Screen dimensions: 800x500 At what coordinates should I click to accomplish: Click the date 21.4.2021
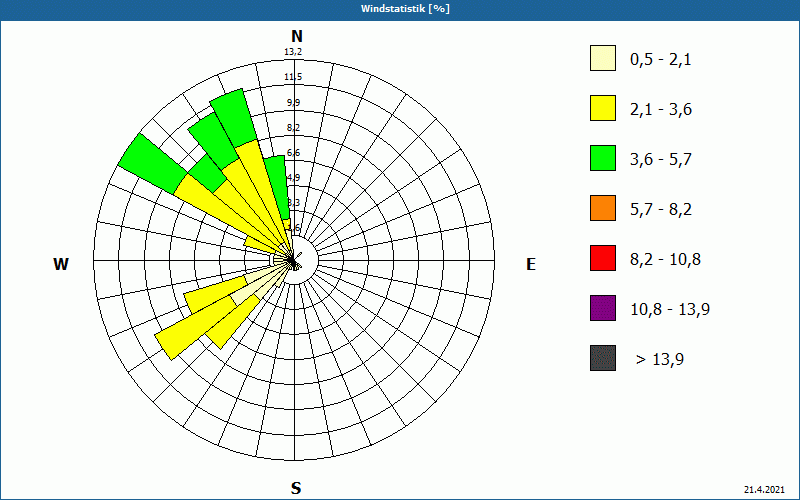pos(764,489)
